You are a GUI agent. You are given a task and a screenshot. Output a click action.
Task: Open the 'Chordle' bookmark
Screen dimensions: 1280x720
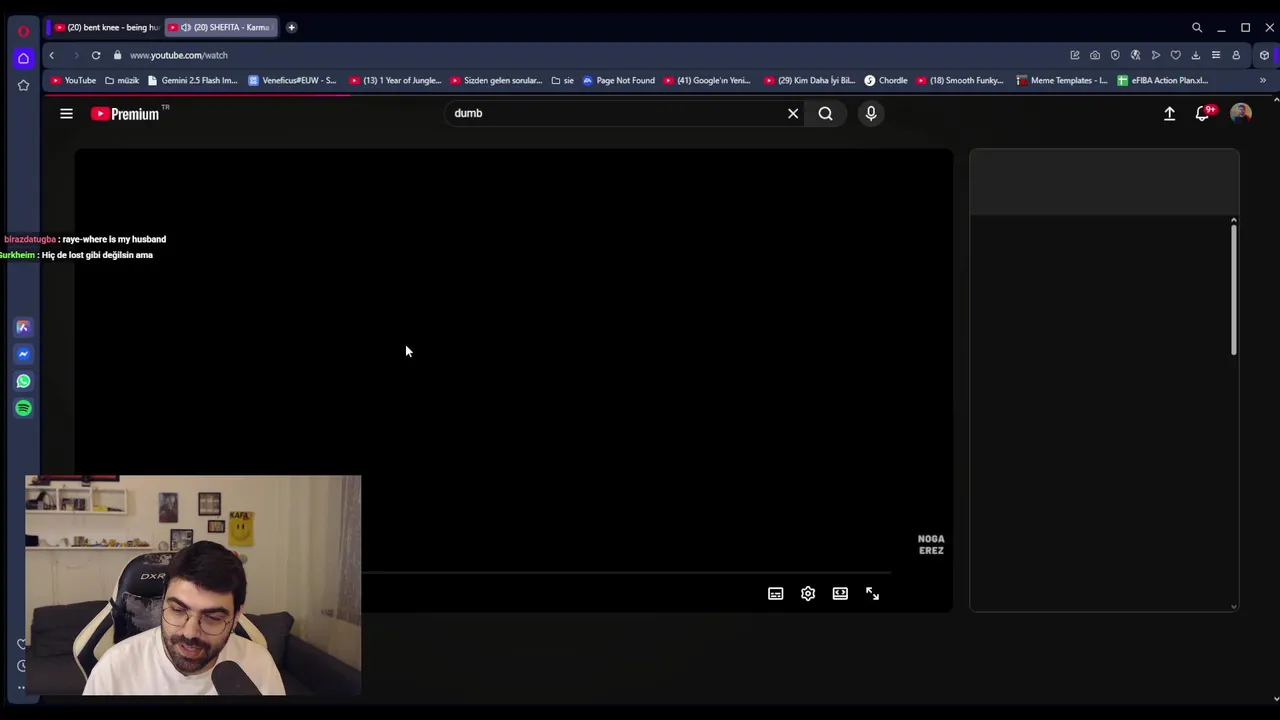click(x=886, y=81)
